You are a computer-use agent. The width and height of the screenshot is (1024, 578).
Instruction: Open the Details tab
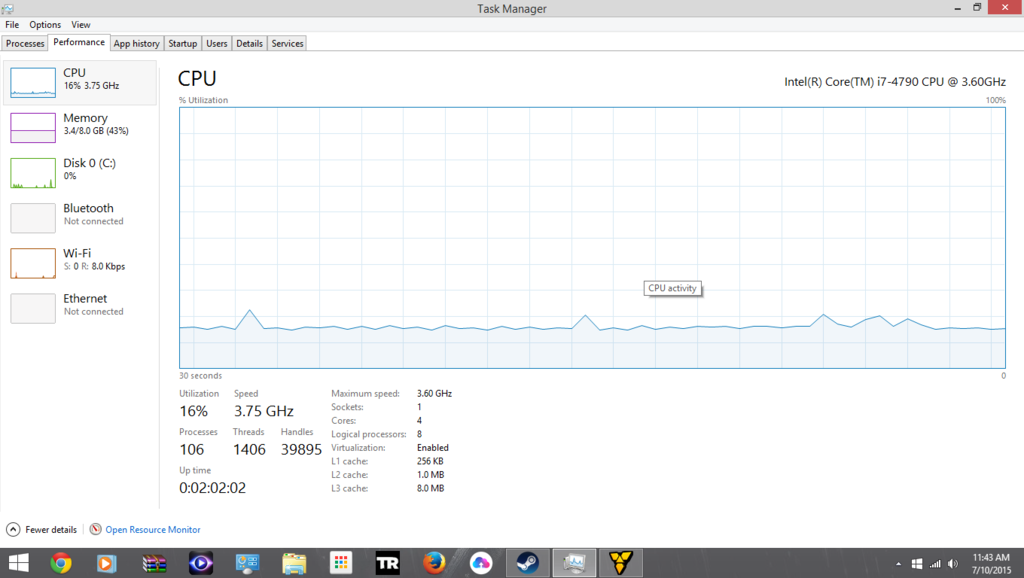point(249,44)
